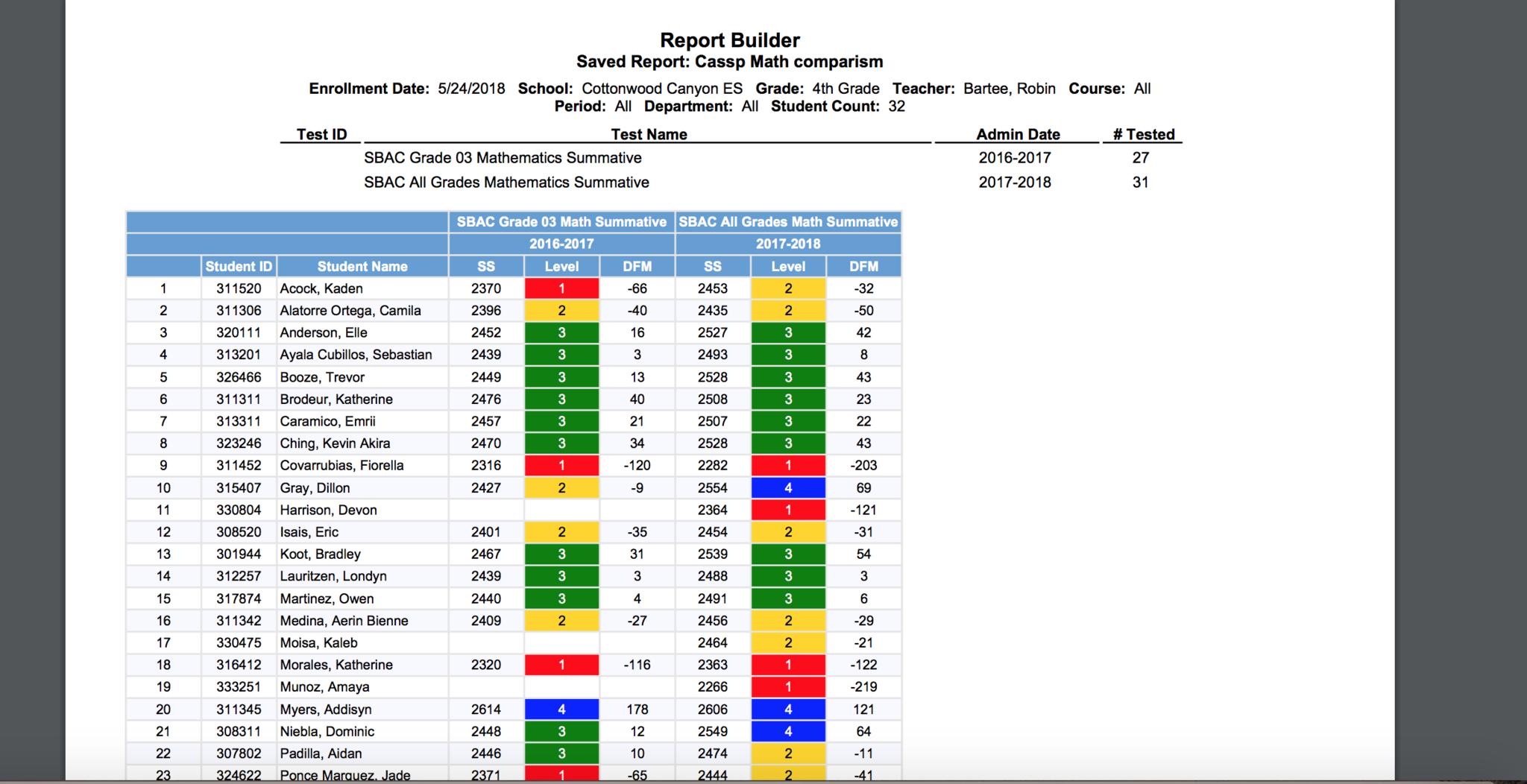
Task: Click the "# Tested" column heading
Action: [1143, 134]
